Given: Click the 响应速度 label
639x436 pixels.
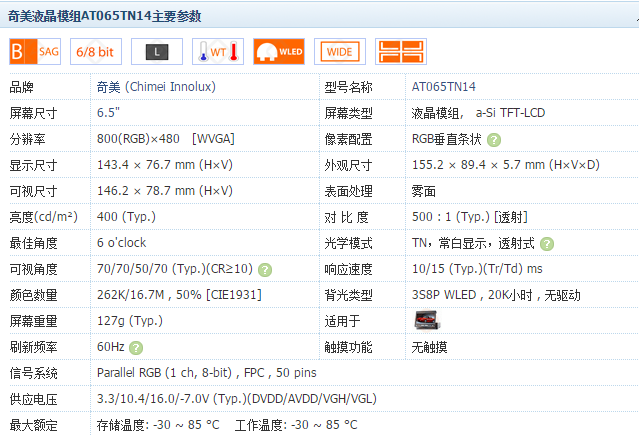Looking at the screenshot, I should 348,269.
